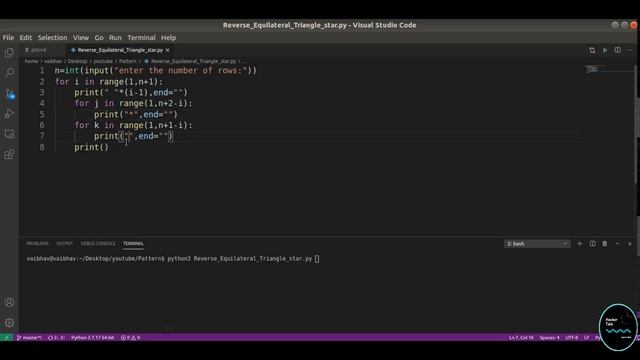
Task: Click the file name in the breadcrumb
Action: click(x=193, y=61)
